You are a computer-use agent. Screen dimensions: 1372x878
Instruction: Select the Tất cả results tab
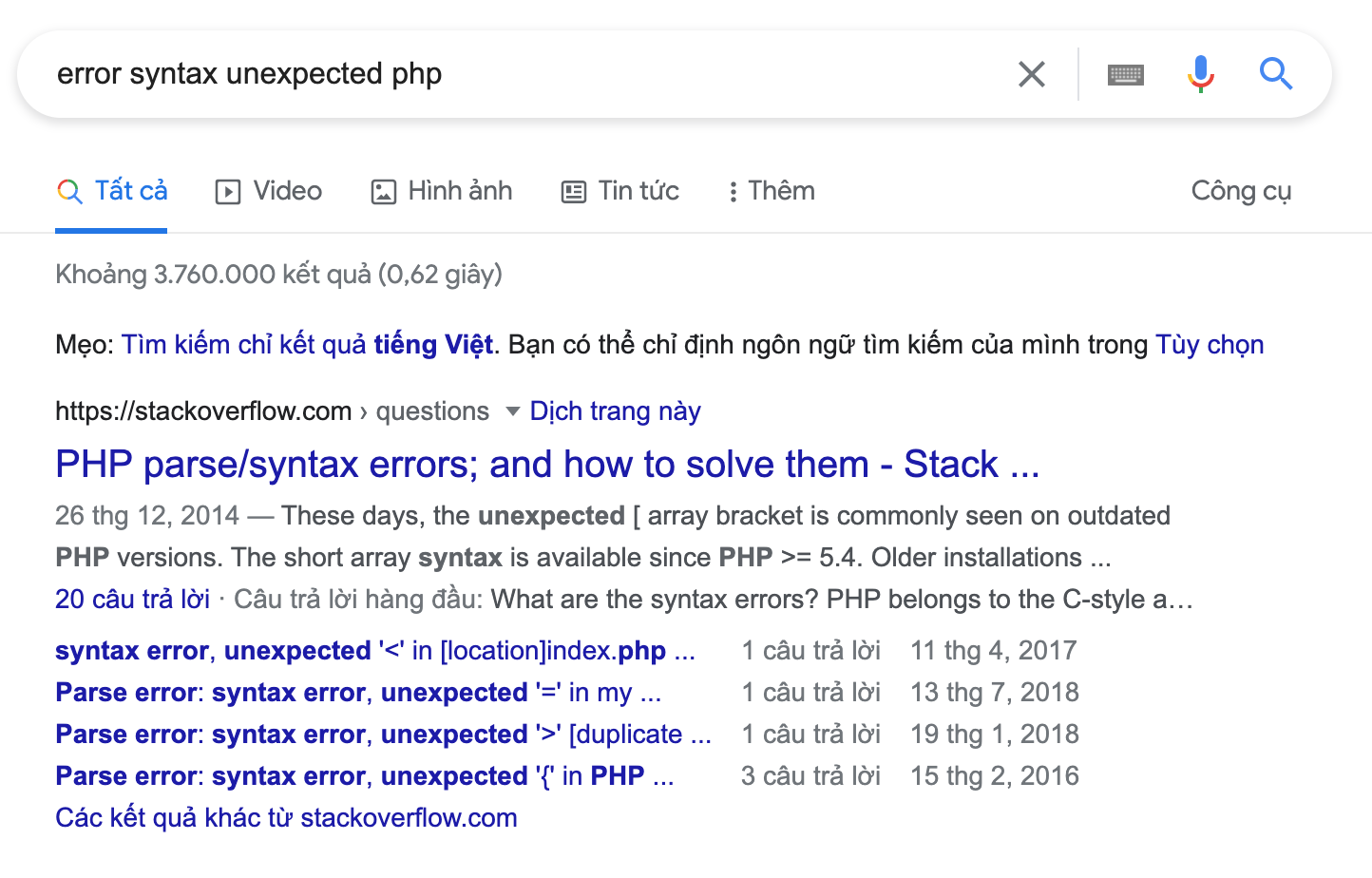[x=112, y=191]
